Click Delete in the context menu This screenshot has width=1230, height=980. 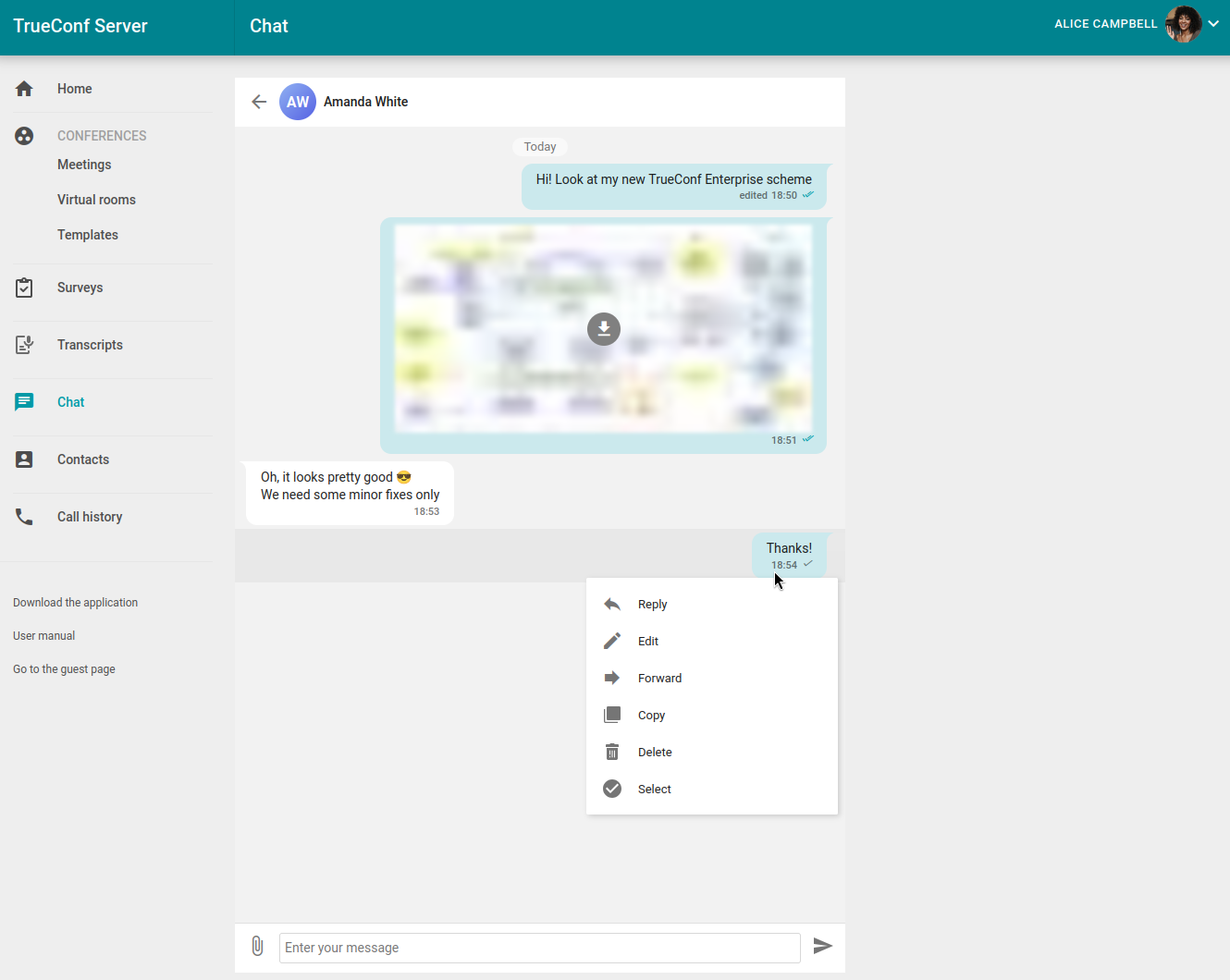tap(655, 753)
